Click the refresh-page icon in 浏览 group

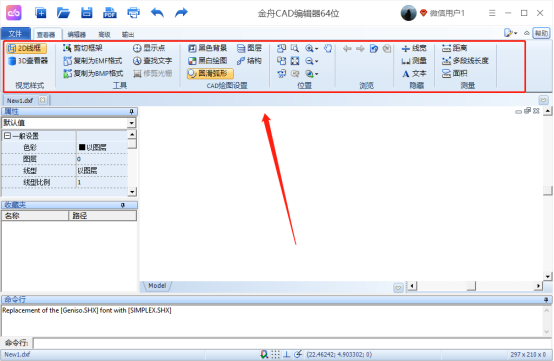coord(374,48)
